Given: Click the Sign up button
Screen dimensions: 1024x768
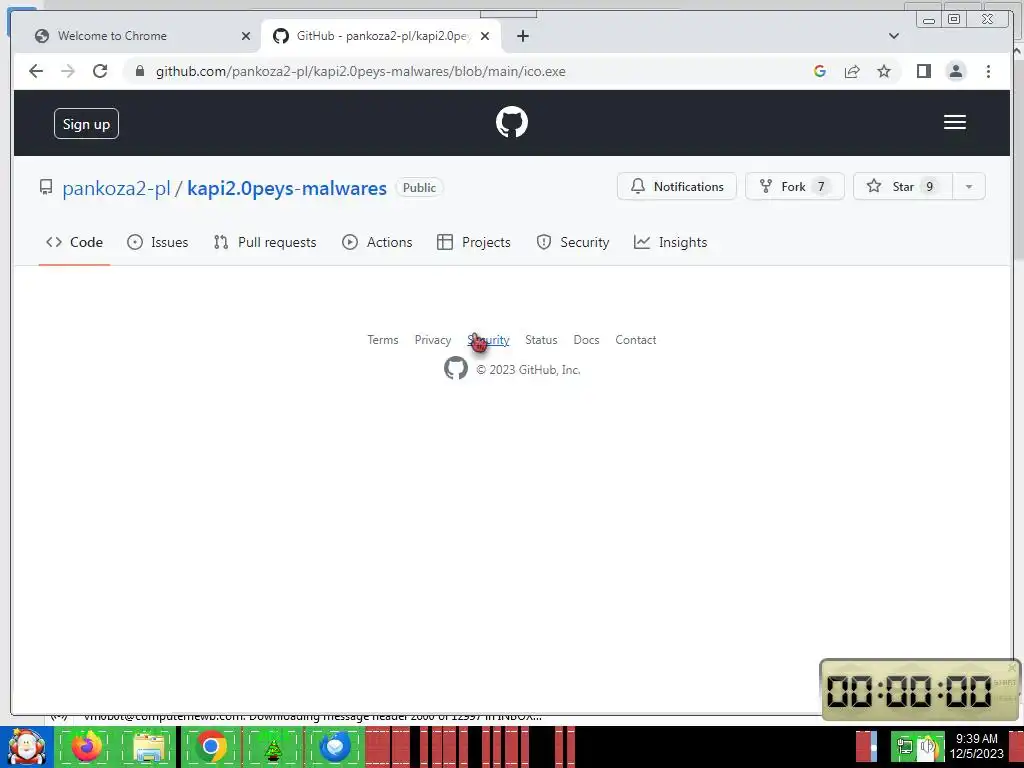Looking at the screenshot, I should 86,123.
